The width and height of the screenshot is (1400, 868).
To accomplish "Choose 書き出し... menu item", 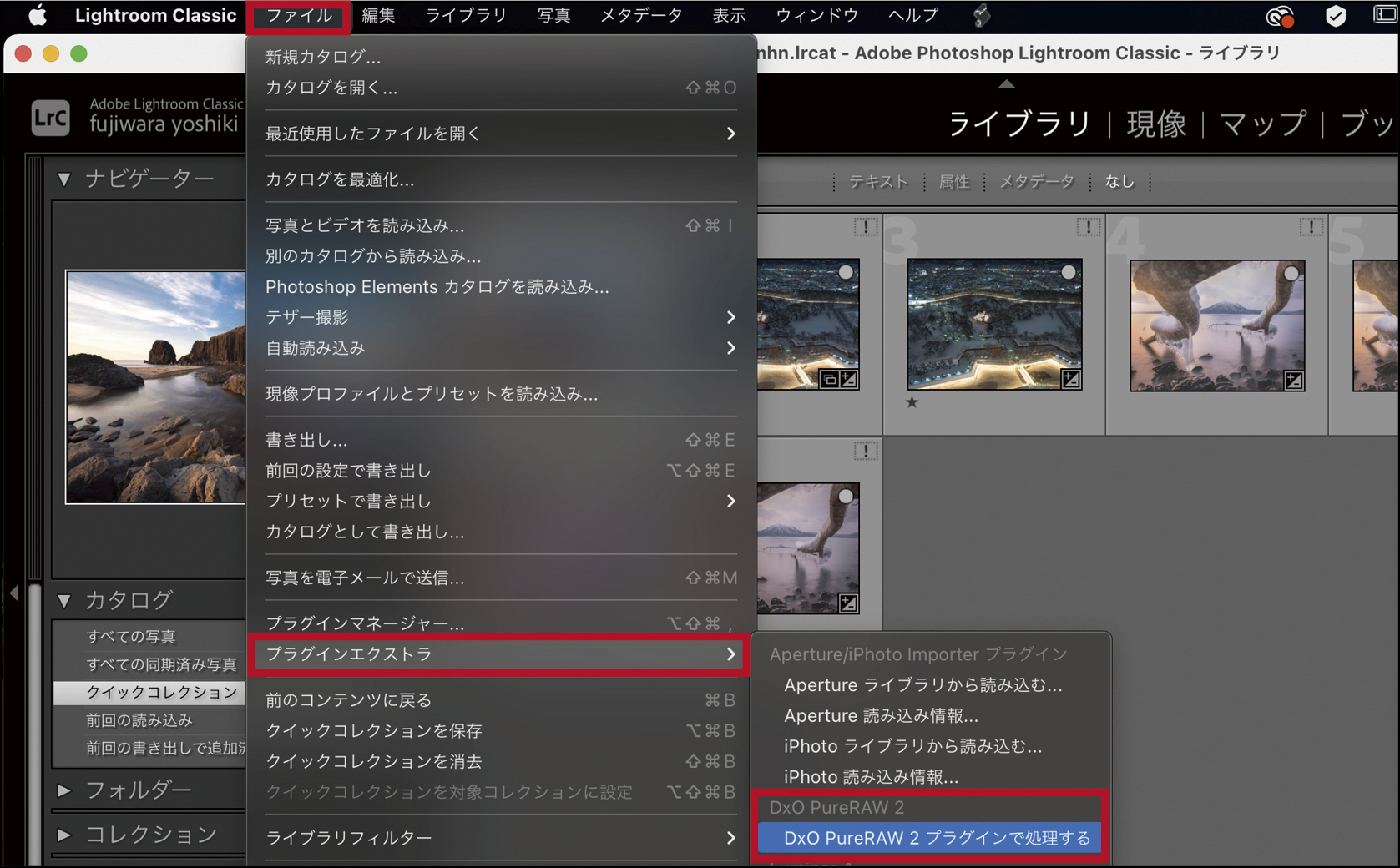I will click(501, 440).
